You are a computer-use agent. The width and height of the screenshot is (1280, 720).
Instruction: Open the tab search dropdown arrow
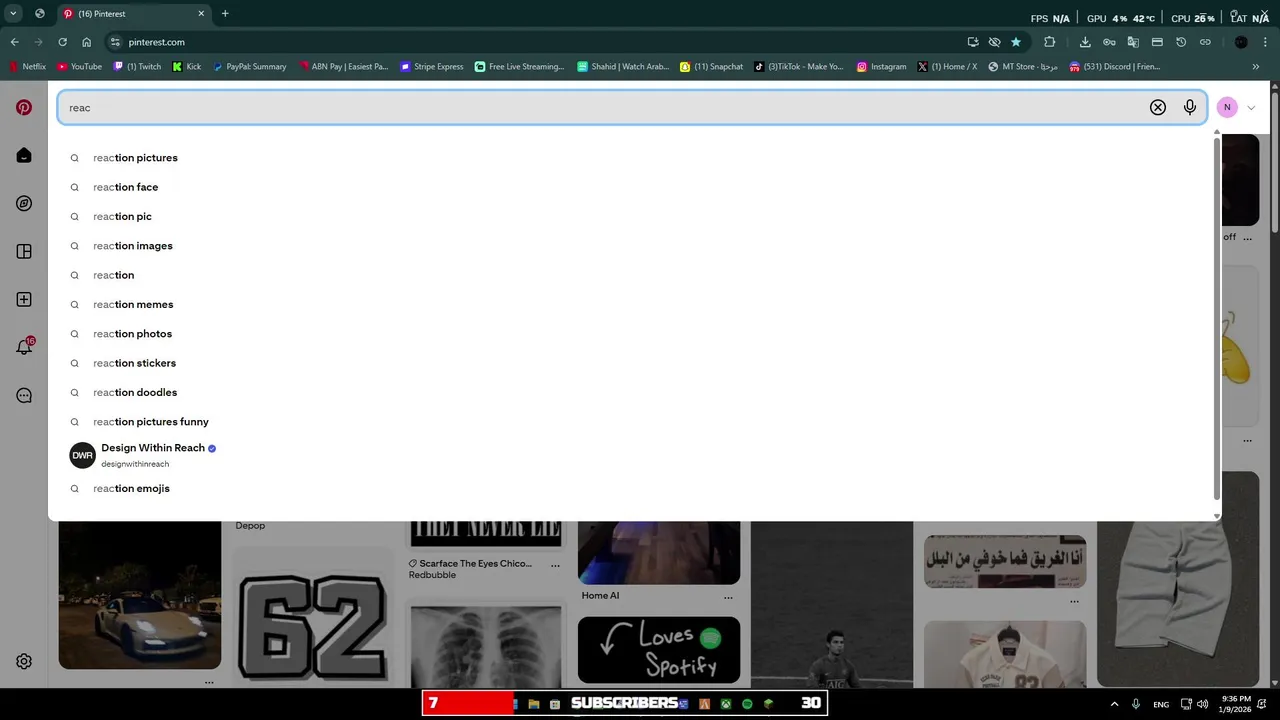[x=13, y=14]
